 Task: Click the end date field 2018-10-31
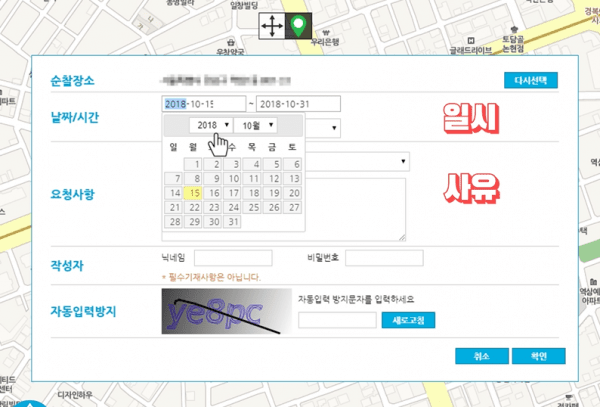[x=298, y=104]
